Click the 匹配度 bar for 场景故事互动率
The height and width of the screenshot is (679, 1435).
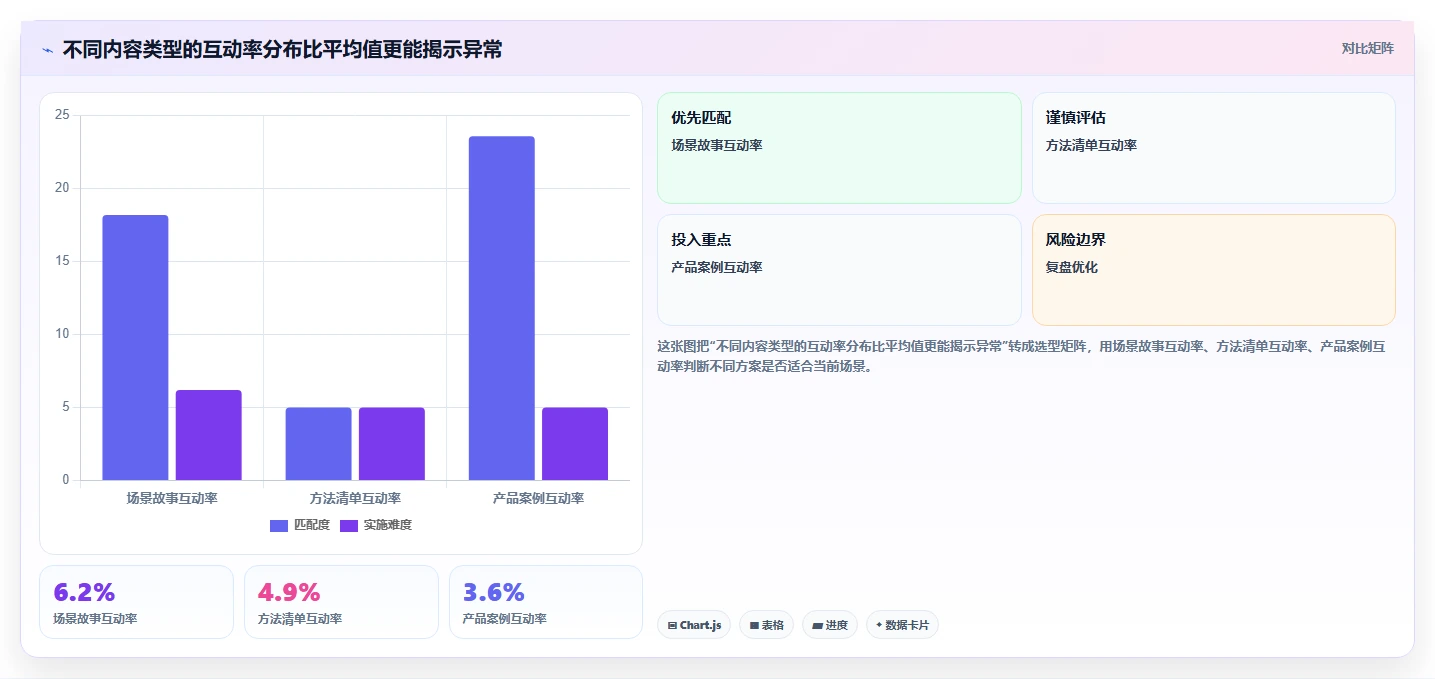pos(135,348)
